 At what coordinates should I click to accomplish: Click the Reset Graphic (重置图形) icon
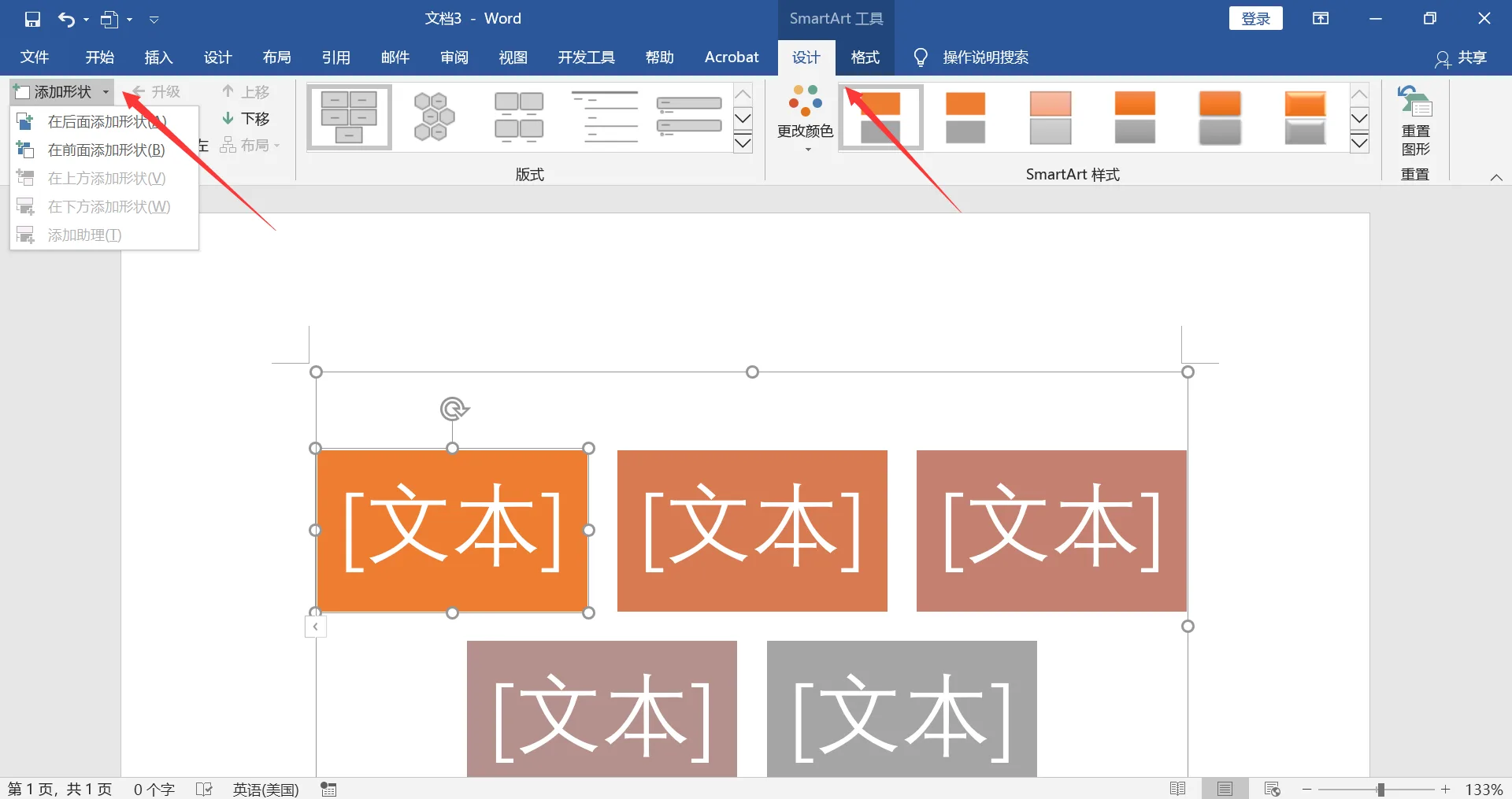pyautogui.click(x=1415, y=102)
